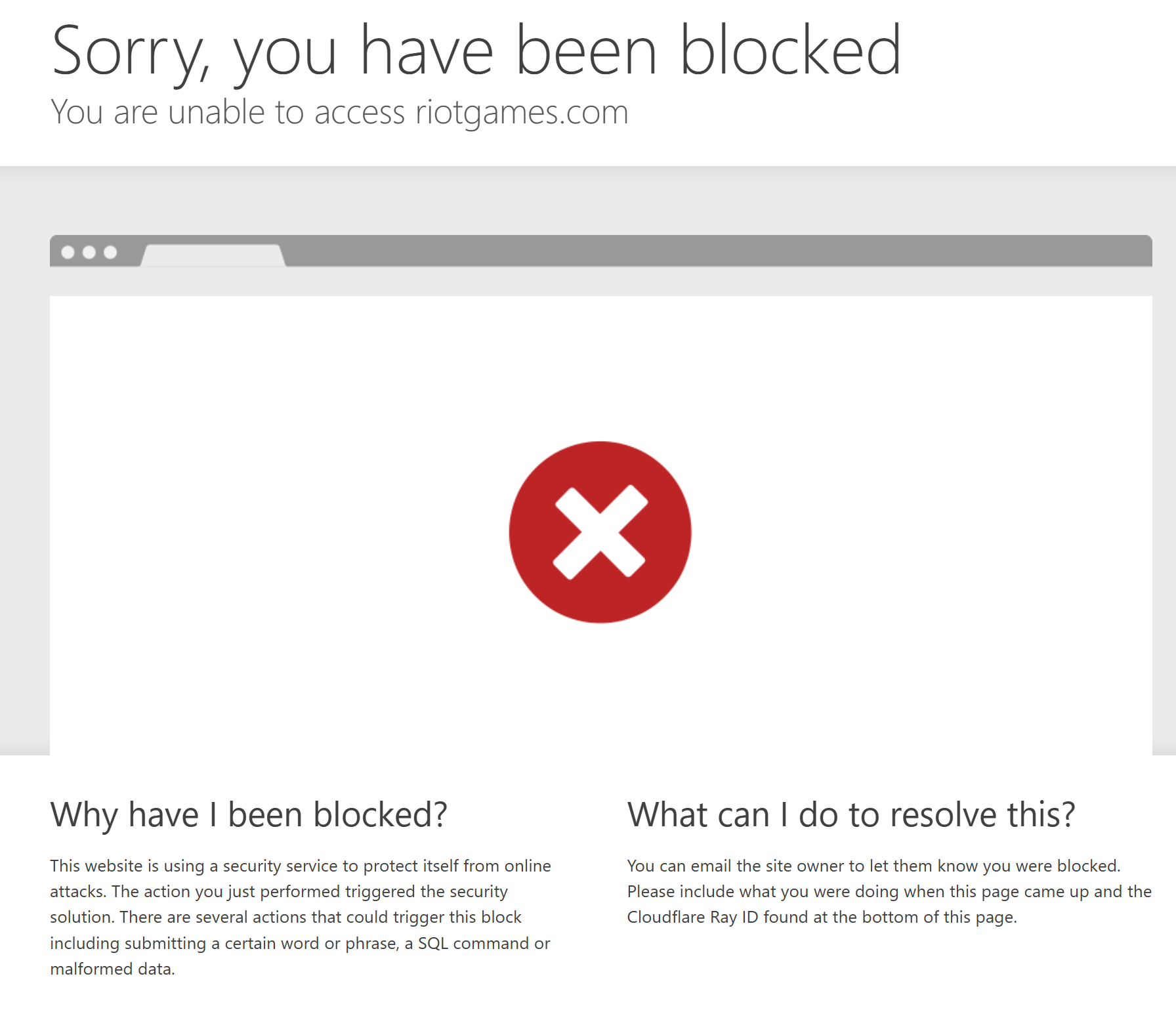Click the 'Sorry, you have been blocked' heading
Viewport: 1176px width, 1012px height.
[x=476, y=53]
